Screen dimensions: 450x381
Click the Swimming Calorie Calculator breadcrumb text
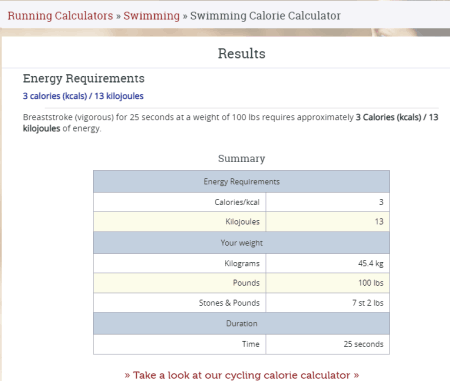[x=265, y=16]
